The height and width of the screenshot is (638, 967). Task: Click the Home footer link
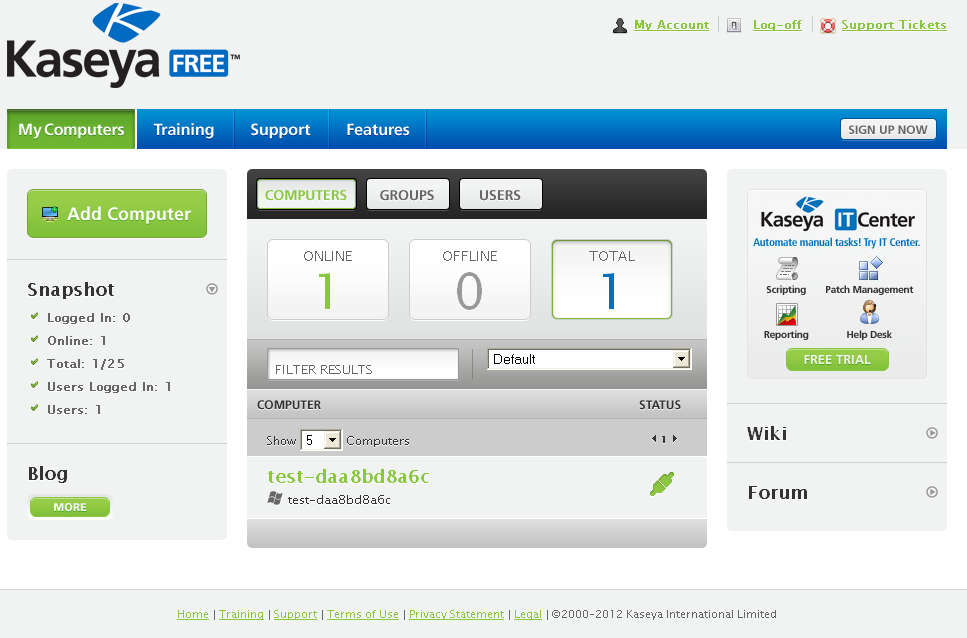click(x=192, y=614)
